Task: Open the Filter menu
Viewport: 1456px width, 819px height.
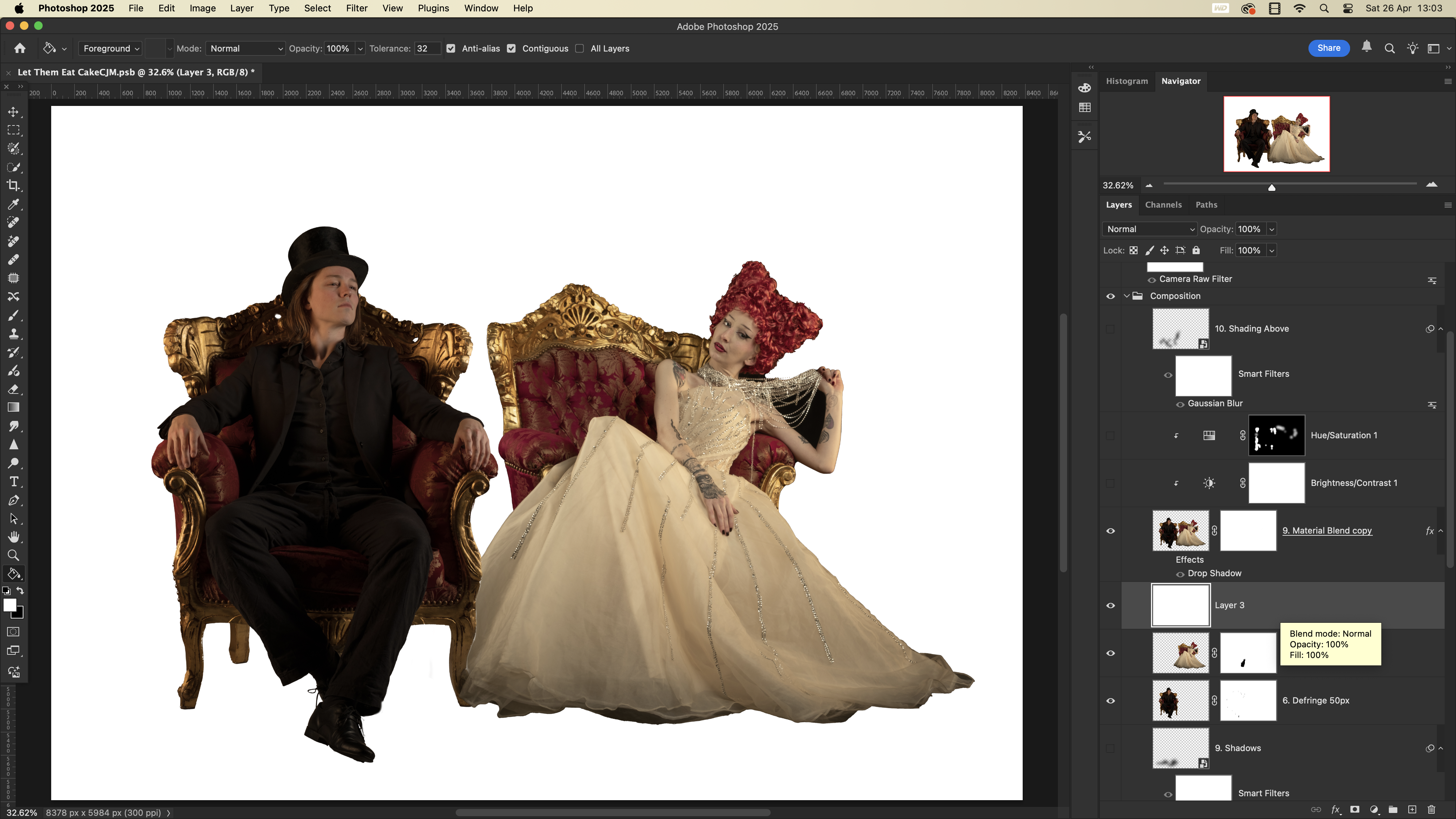Action: coord(356,8)
